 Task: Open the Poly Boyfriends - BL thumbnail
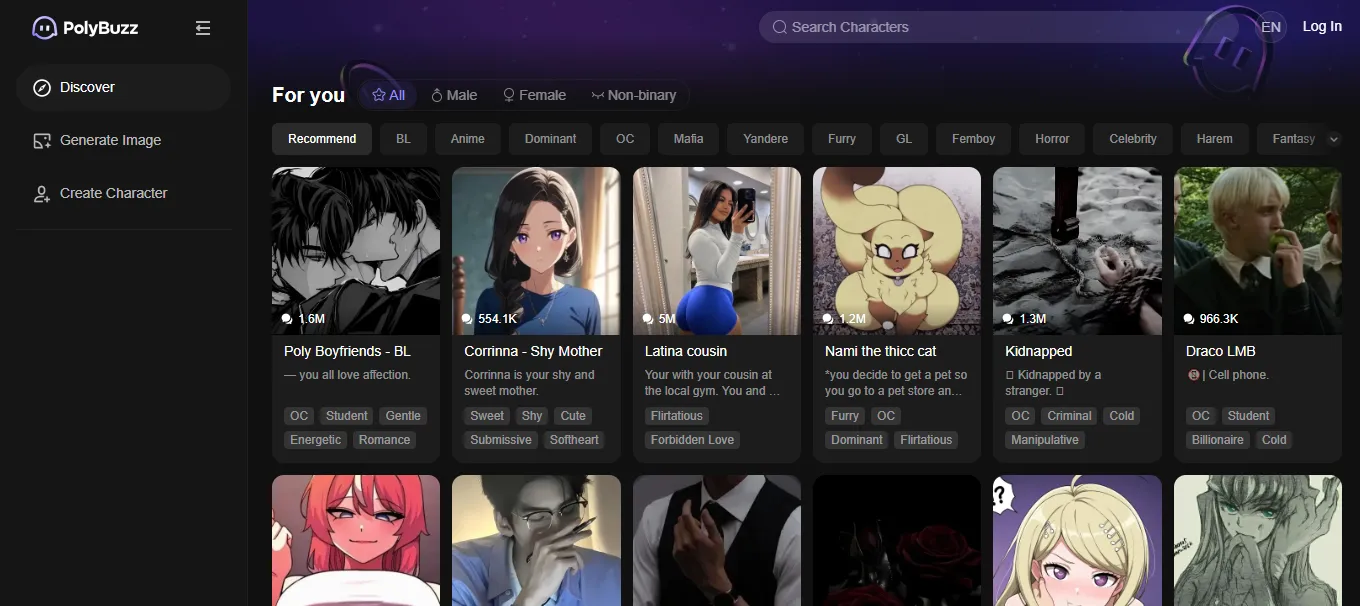coord(356,251)
